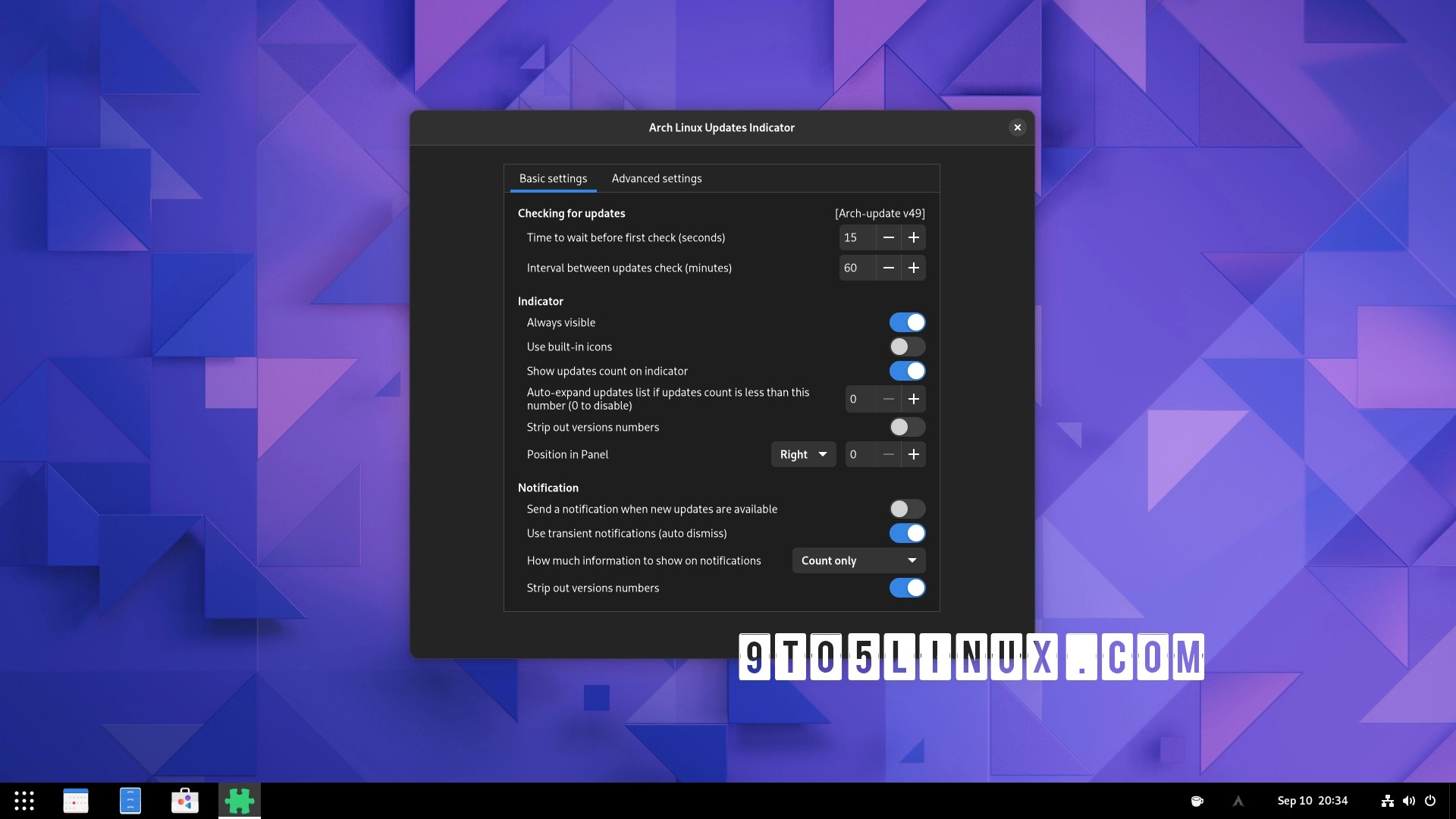Select the green Extensions puzzle icon

pyautogui.click(x=240, y=801)
